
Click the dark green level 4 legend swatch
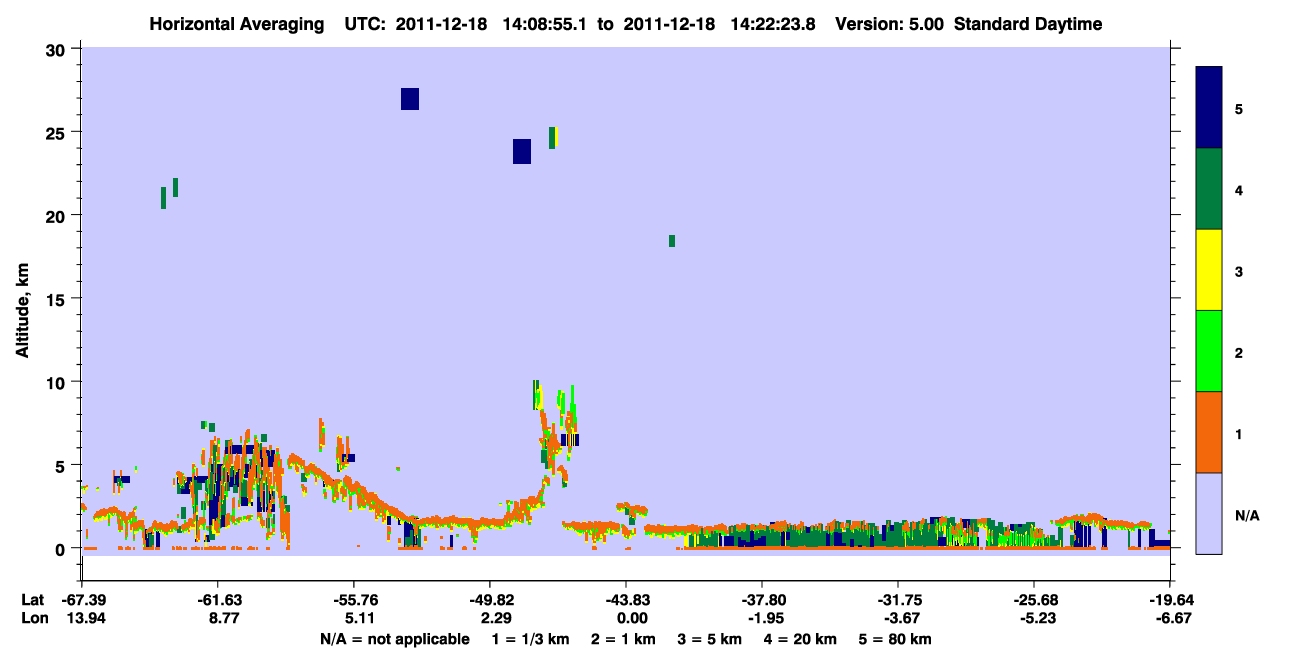[1209, 189]
